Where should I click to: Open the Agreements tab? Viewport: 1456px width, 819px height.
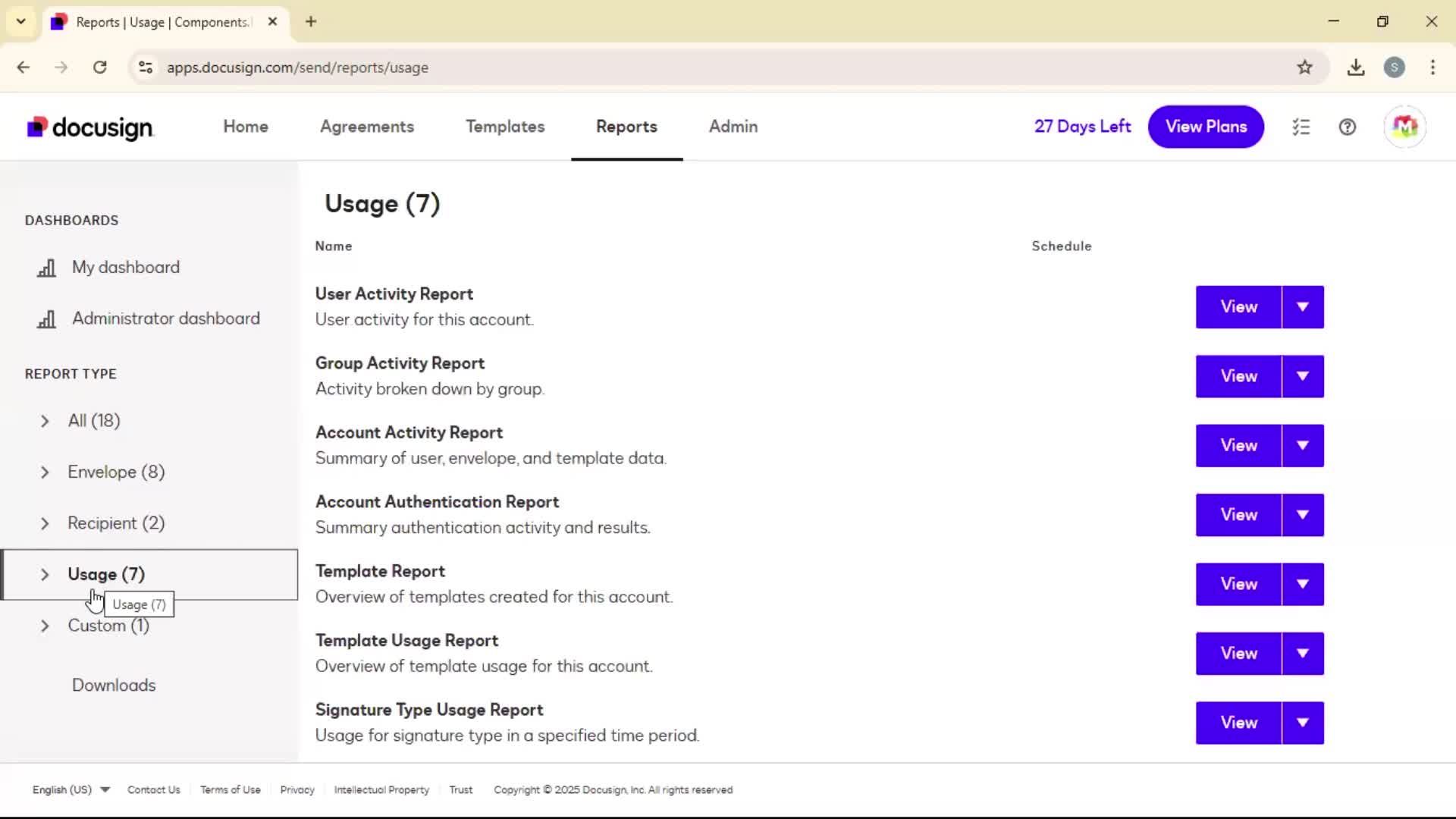coord(367,127)
